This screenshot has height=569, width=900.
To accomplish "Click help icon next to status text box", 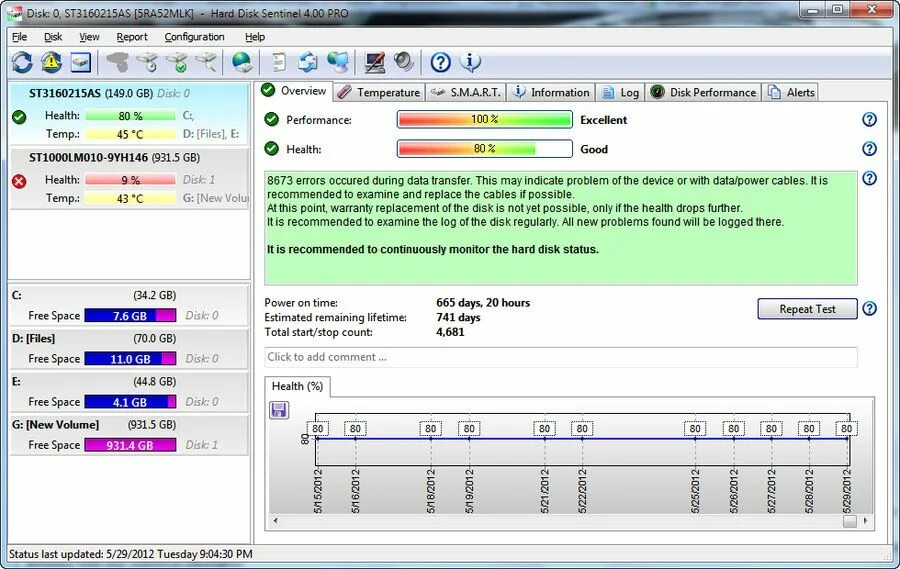I will [870, 178].
